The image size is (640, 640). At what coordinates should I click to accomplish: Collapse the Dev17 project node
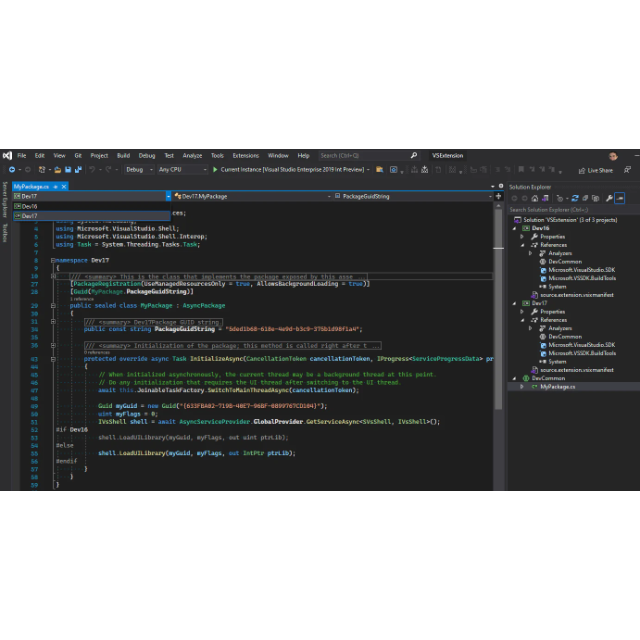pyautogui.click(x=514, y=303)
